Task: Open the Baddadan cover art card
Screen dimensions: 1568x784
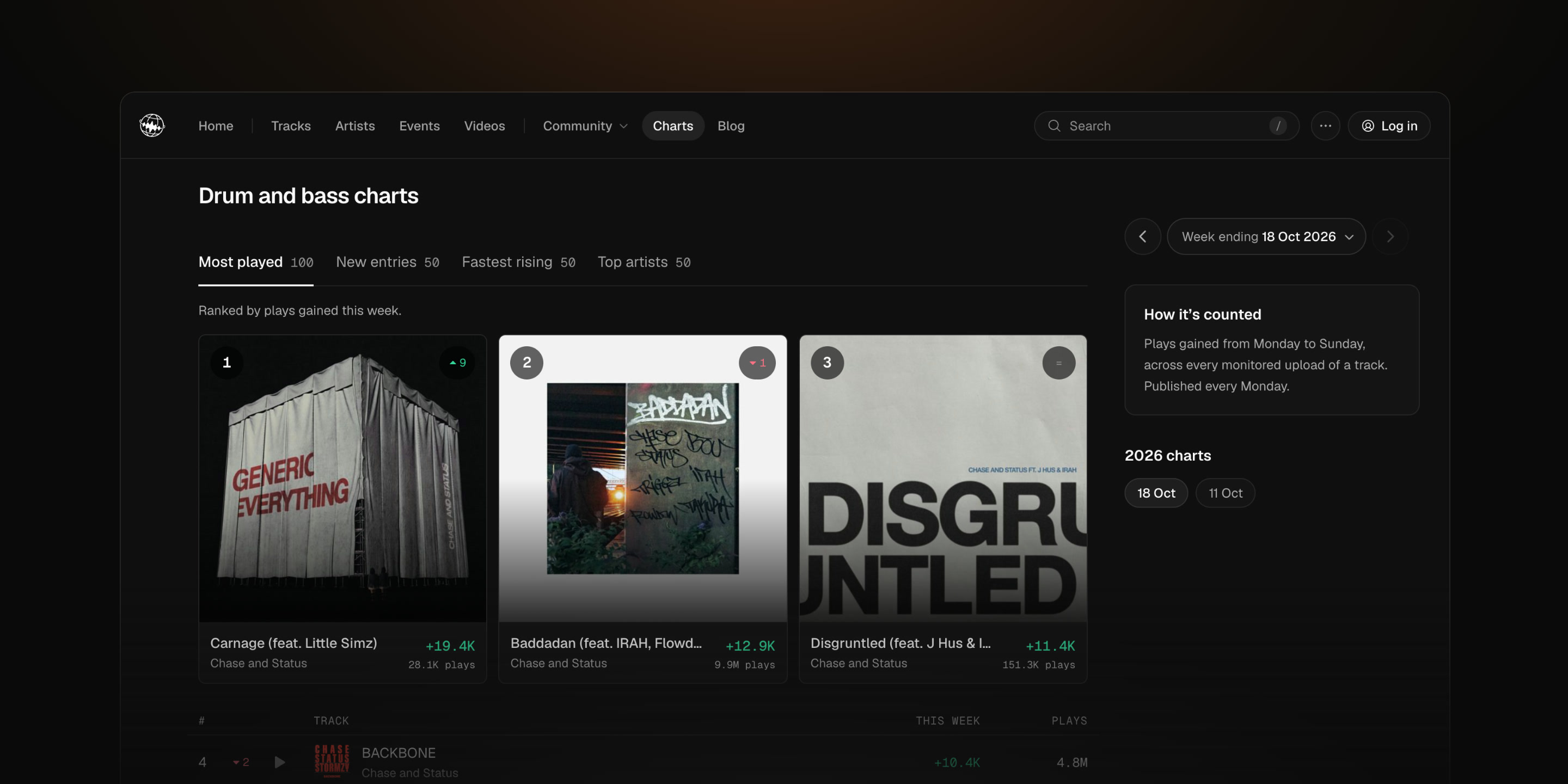Action: pyautogui.click(x=643, y=479)
